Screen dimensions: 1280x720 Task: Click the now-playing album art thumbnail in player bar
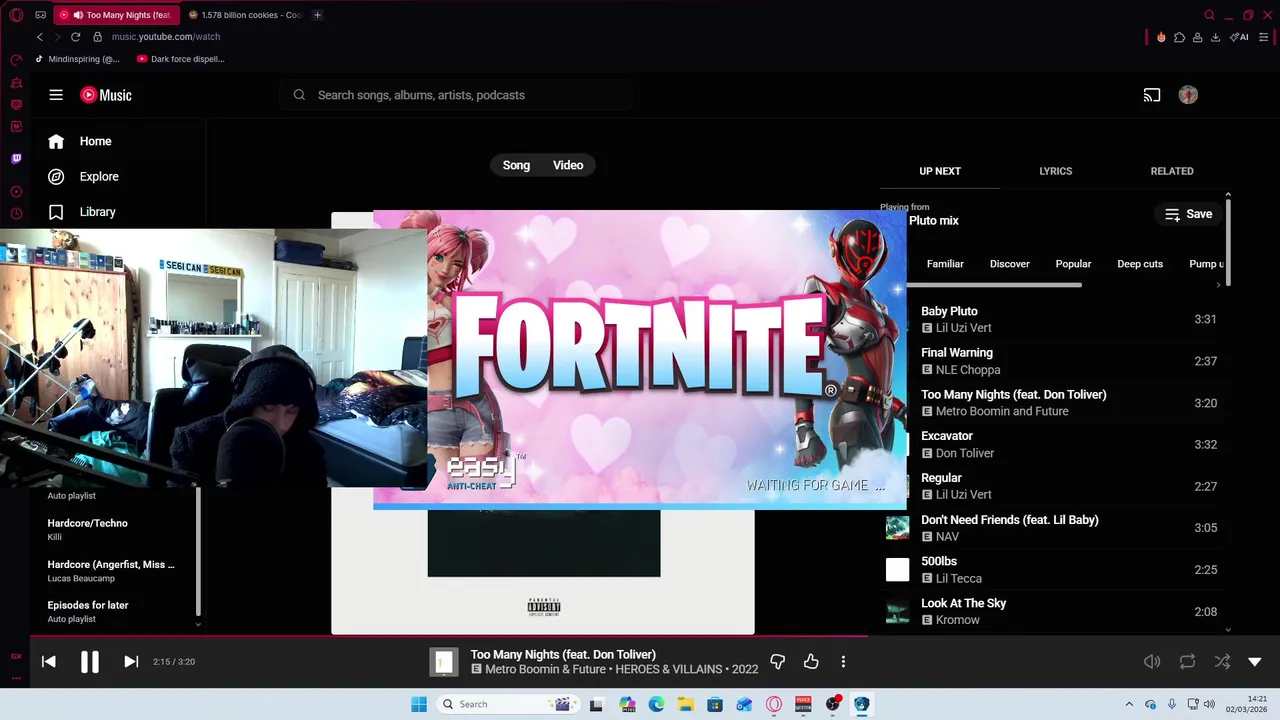point(444,661)
